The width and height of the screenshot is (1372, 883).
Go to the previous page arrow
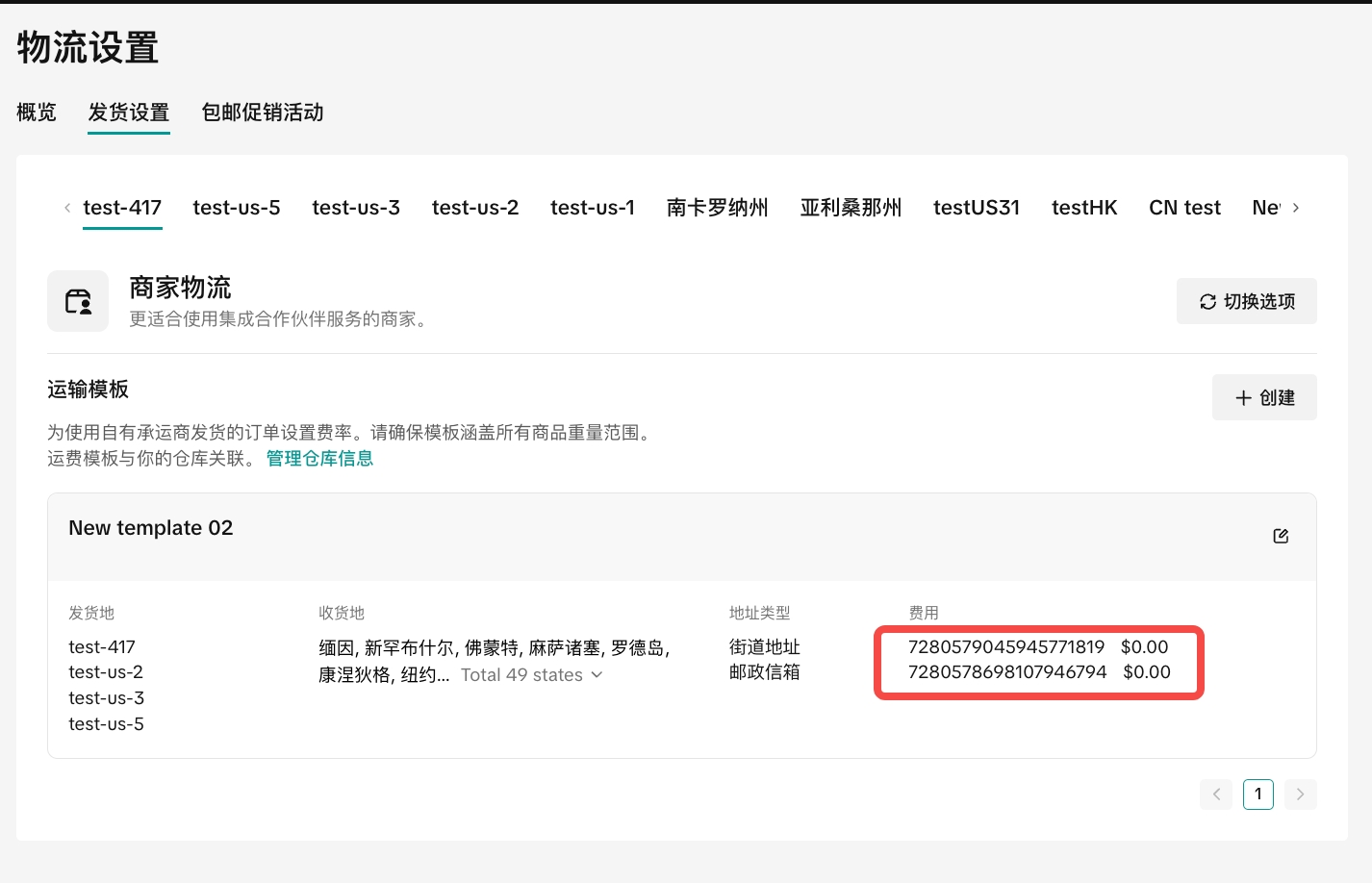[1216, 795]
